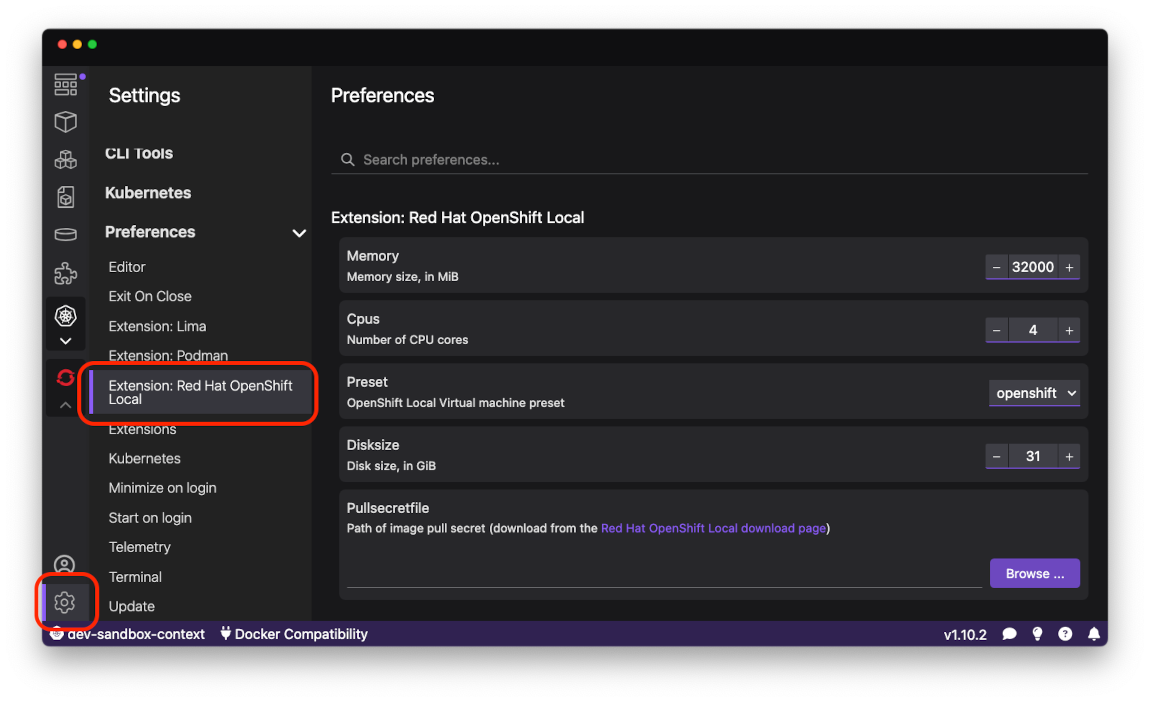Open the notifications bell icon
1150x702 pixels.
tap(1094, 634)
